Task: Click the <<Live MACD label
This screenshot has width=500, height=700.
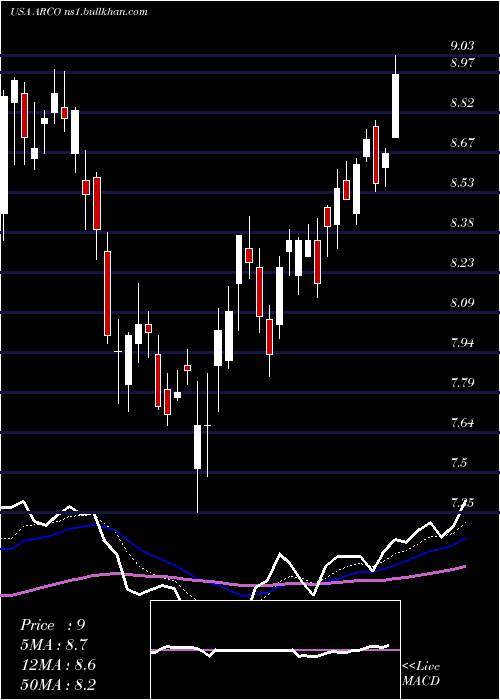Action: click(421, 673)
